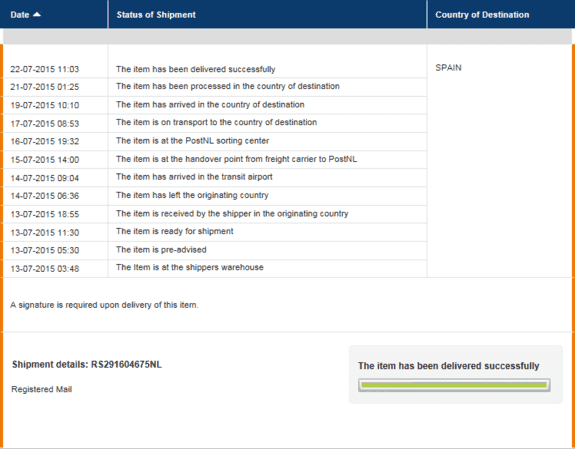Viewport: 575px width, 449px height.
Task: Click date 13-07-2015 03:48
Action: pyautogui.click(x=44, y=269)
